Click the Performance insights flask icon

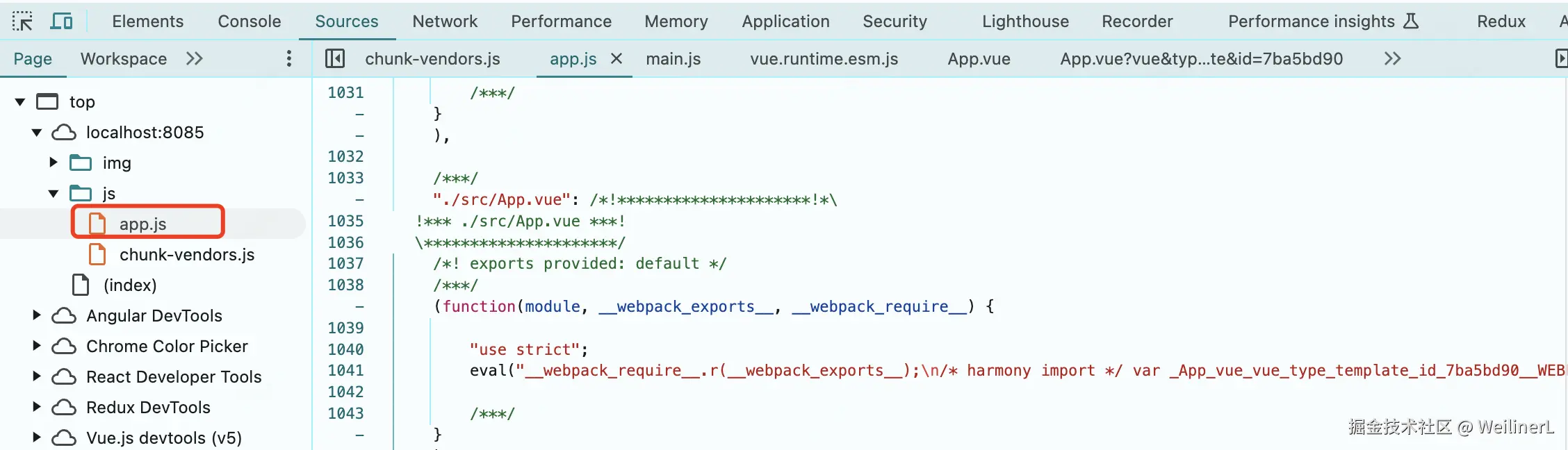(x=1411, y=22)
